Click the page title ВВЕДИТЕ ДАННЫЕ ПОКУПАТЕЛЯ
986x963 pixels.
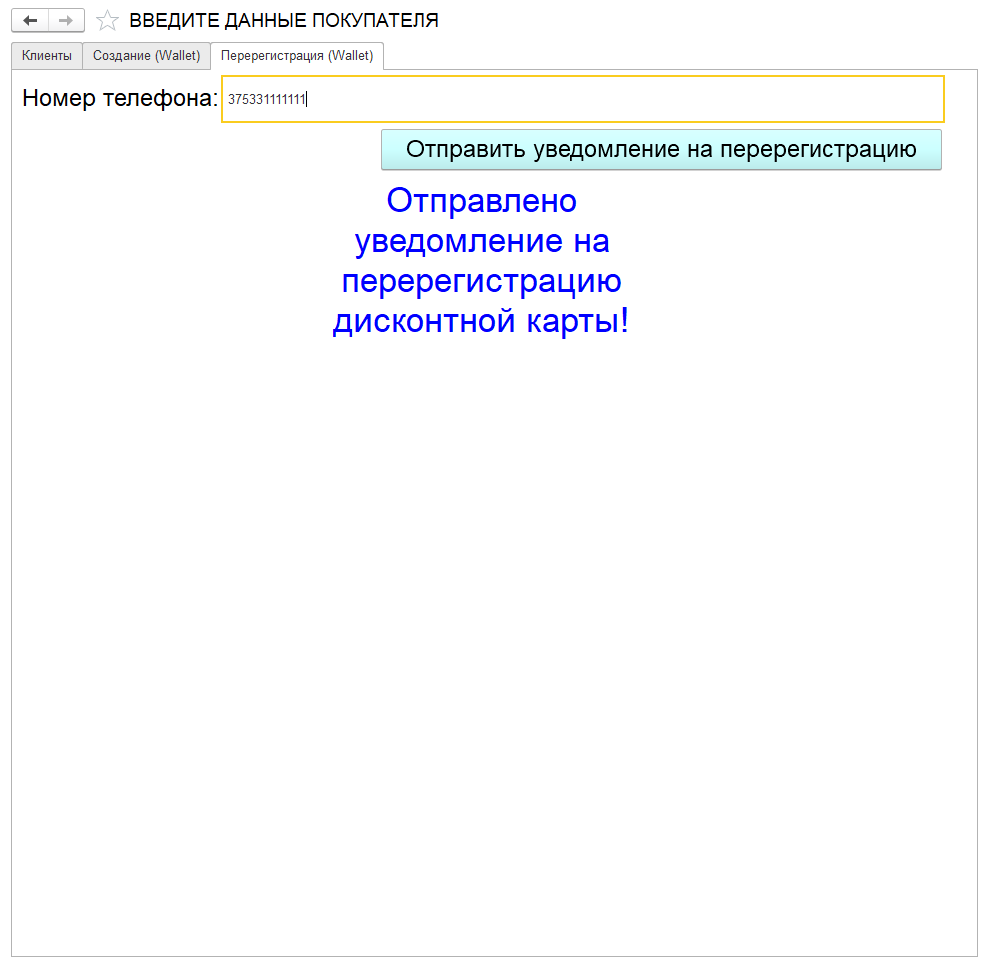coord(283,21)
